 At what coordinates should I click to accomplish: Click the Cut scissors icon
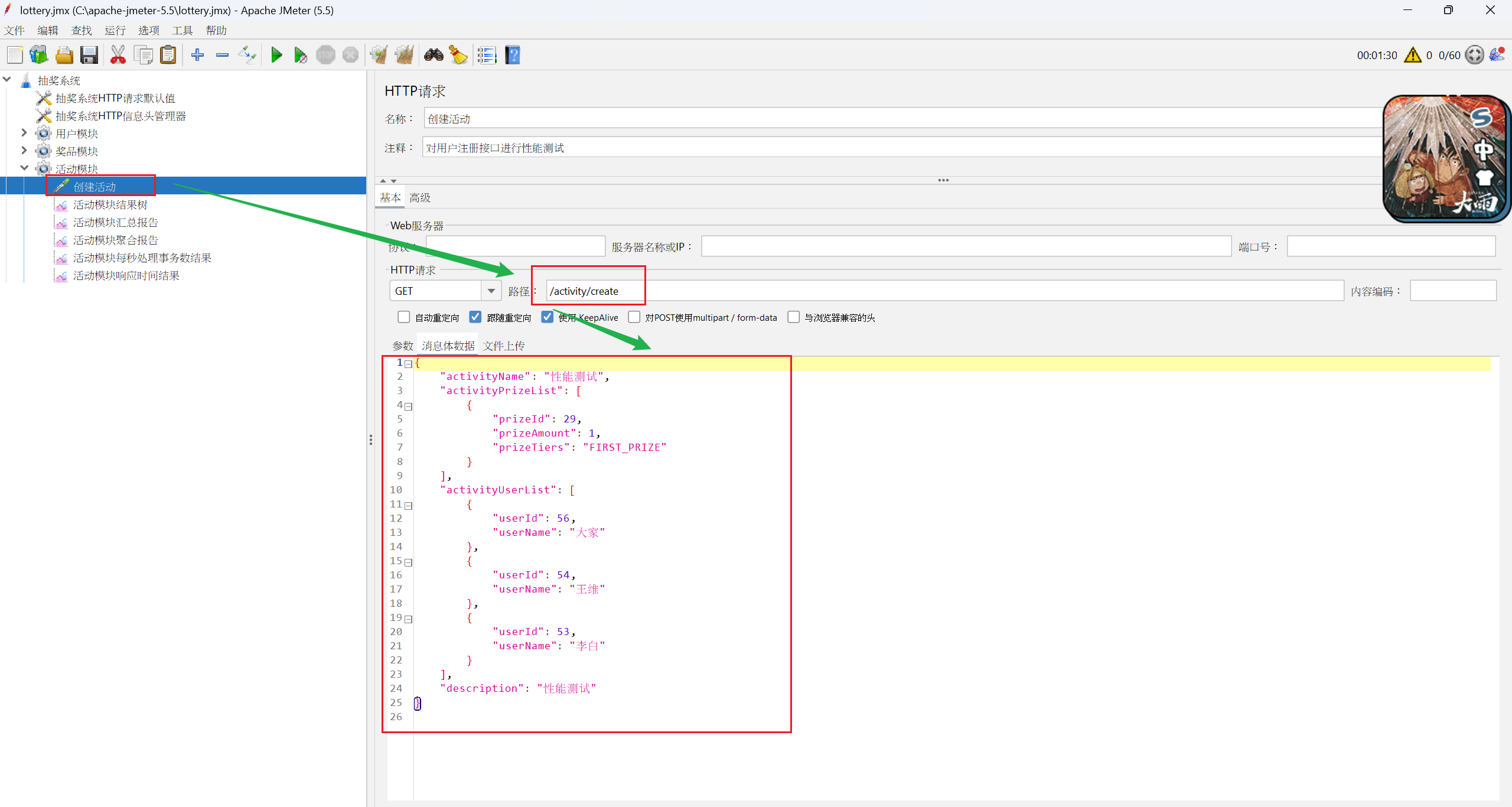pos(118,56)
